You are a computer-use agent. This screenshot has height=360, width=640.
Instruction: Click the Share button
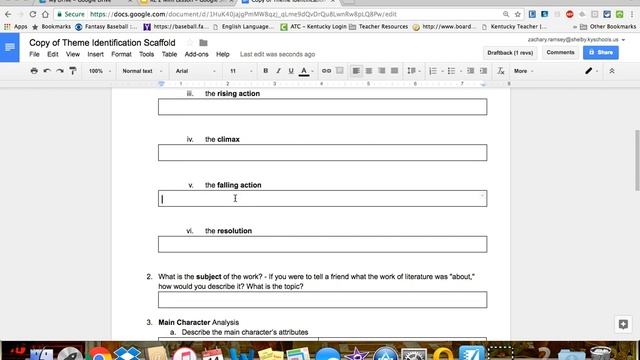coord(601,52)
